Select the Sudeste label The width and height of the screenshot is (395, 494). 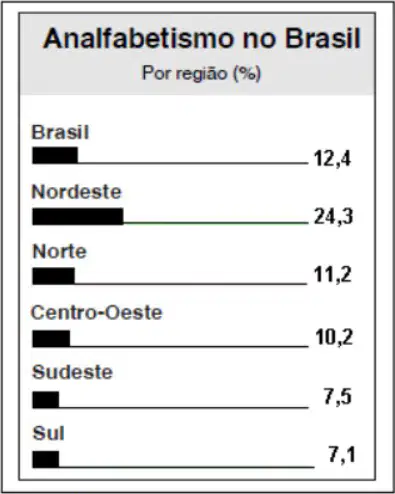[73, 372]
